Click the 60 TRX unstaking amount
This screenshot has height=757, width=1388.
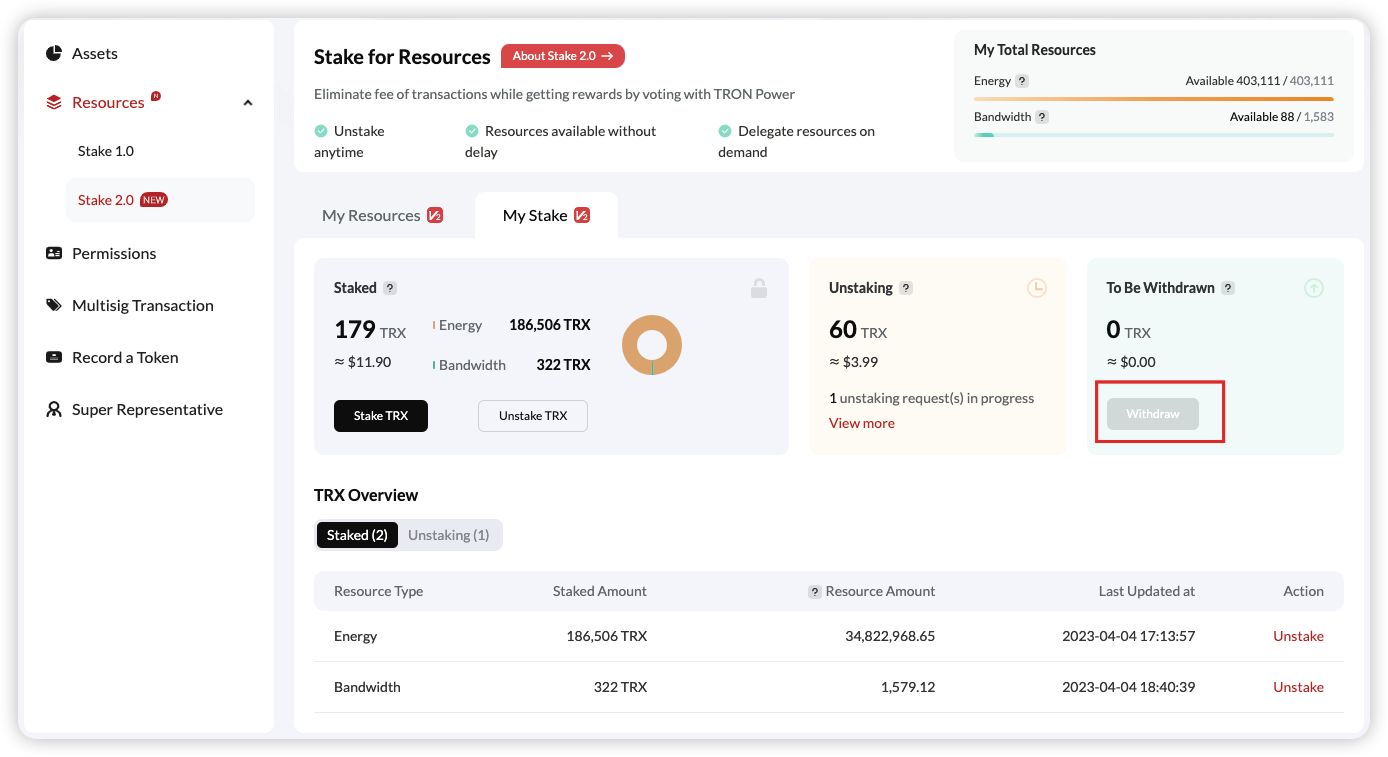[858, 330]
